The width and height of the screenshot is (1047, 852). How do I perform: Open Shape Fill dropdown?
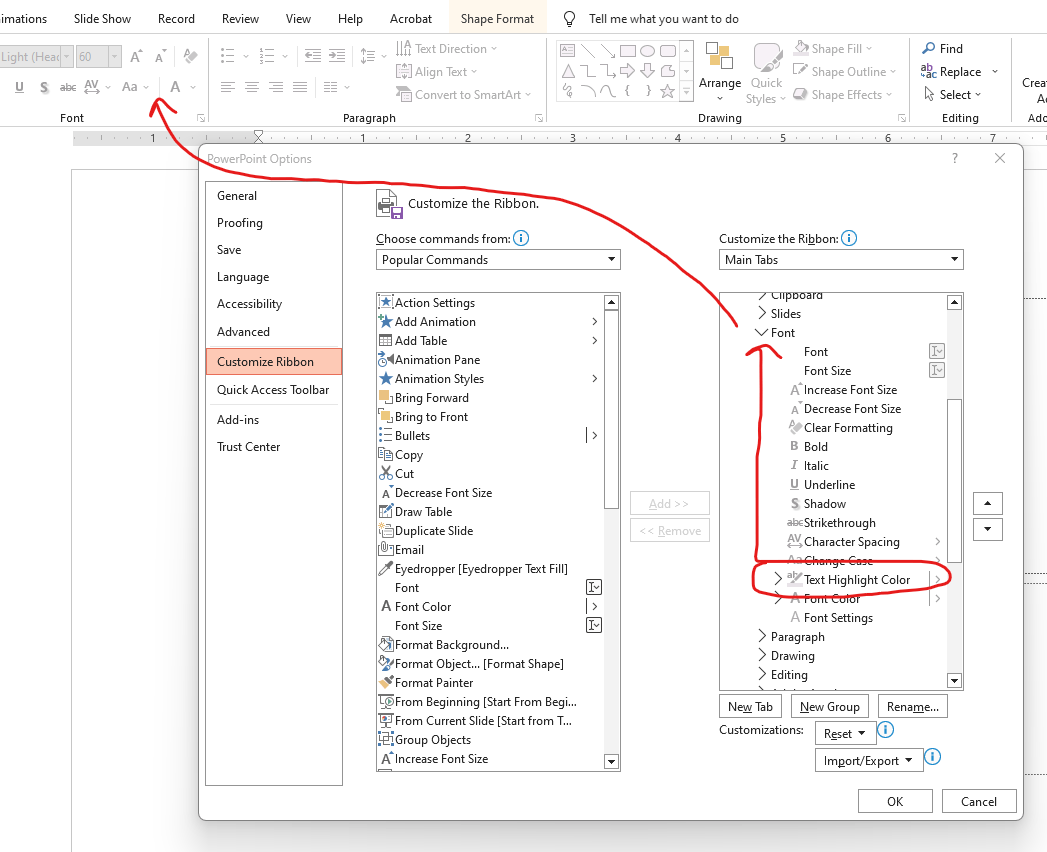coord(833,49)
